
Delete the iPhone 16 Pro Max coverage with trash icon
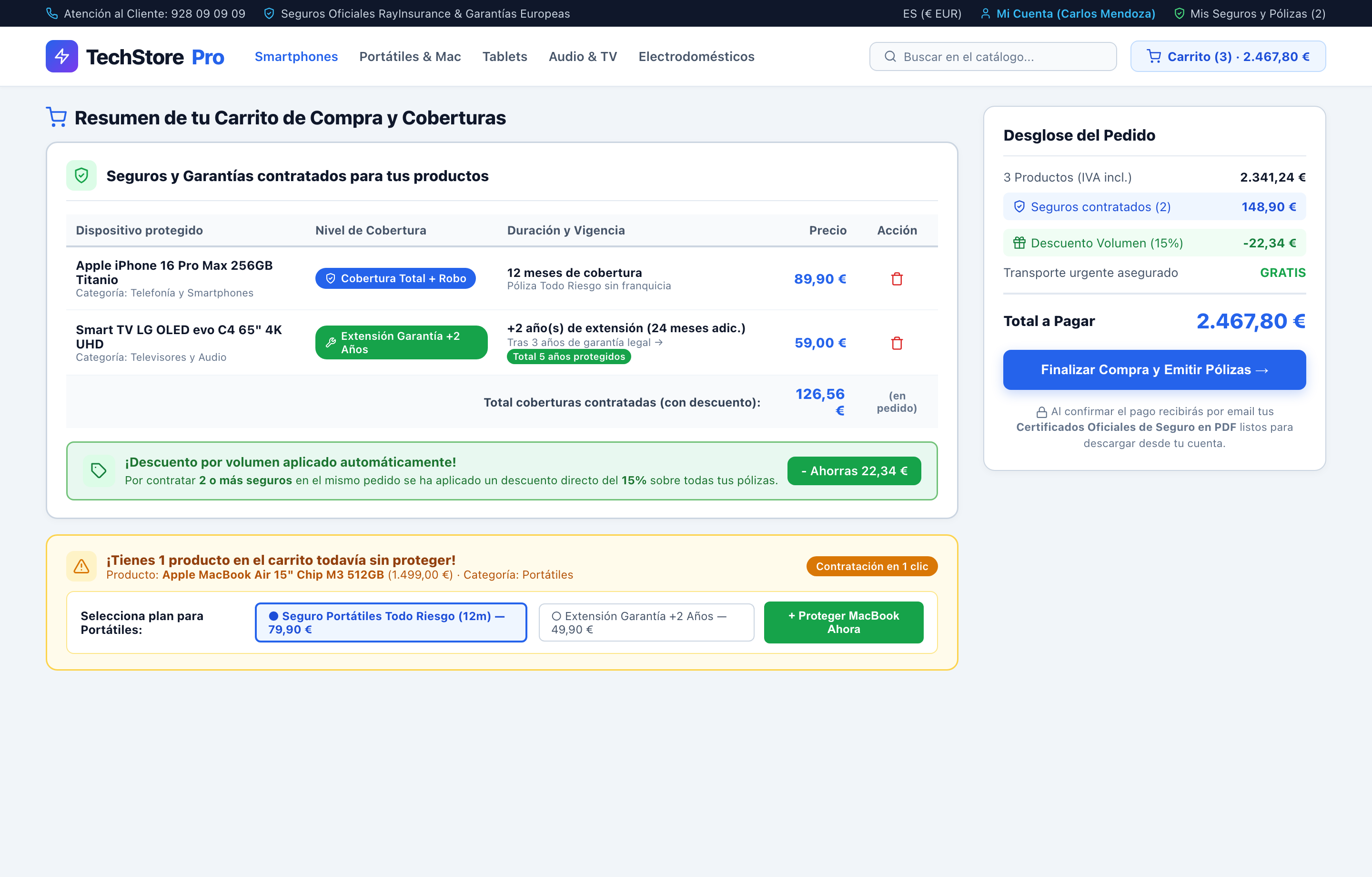coord(897,279)
